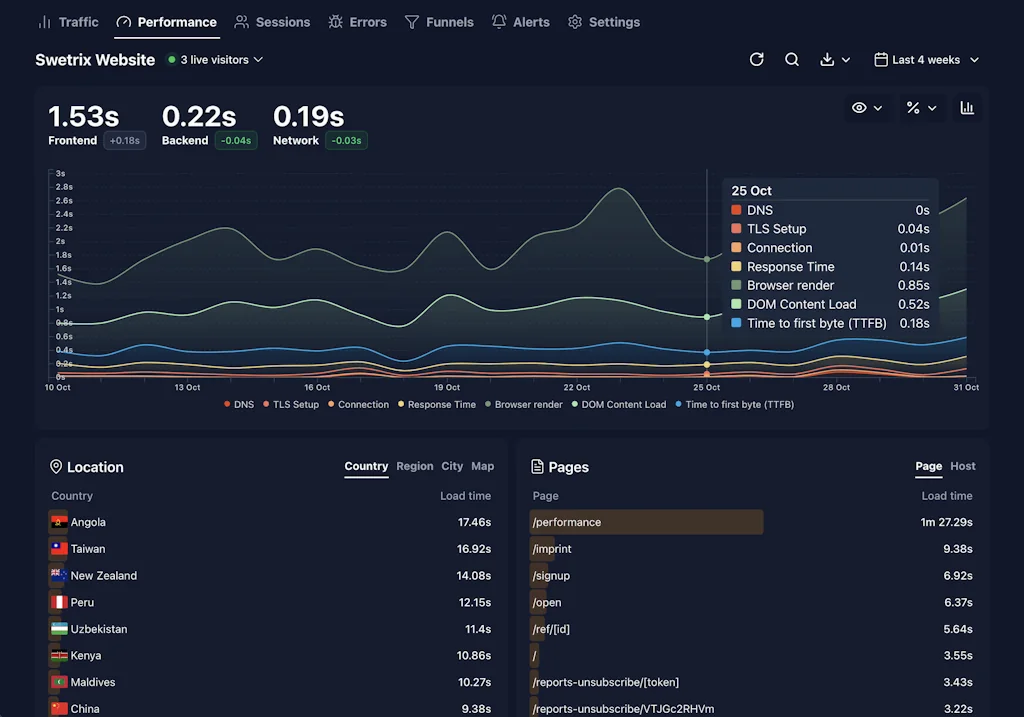Click the Funnels filter icon

[x=410, y=21]
